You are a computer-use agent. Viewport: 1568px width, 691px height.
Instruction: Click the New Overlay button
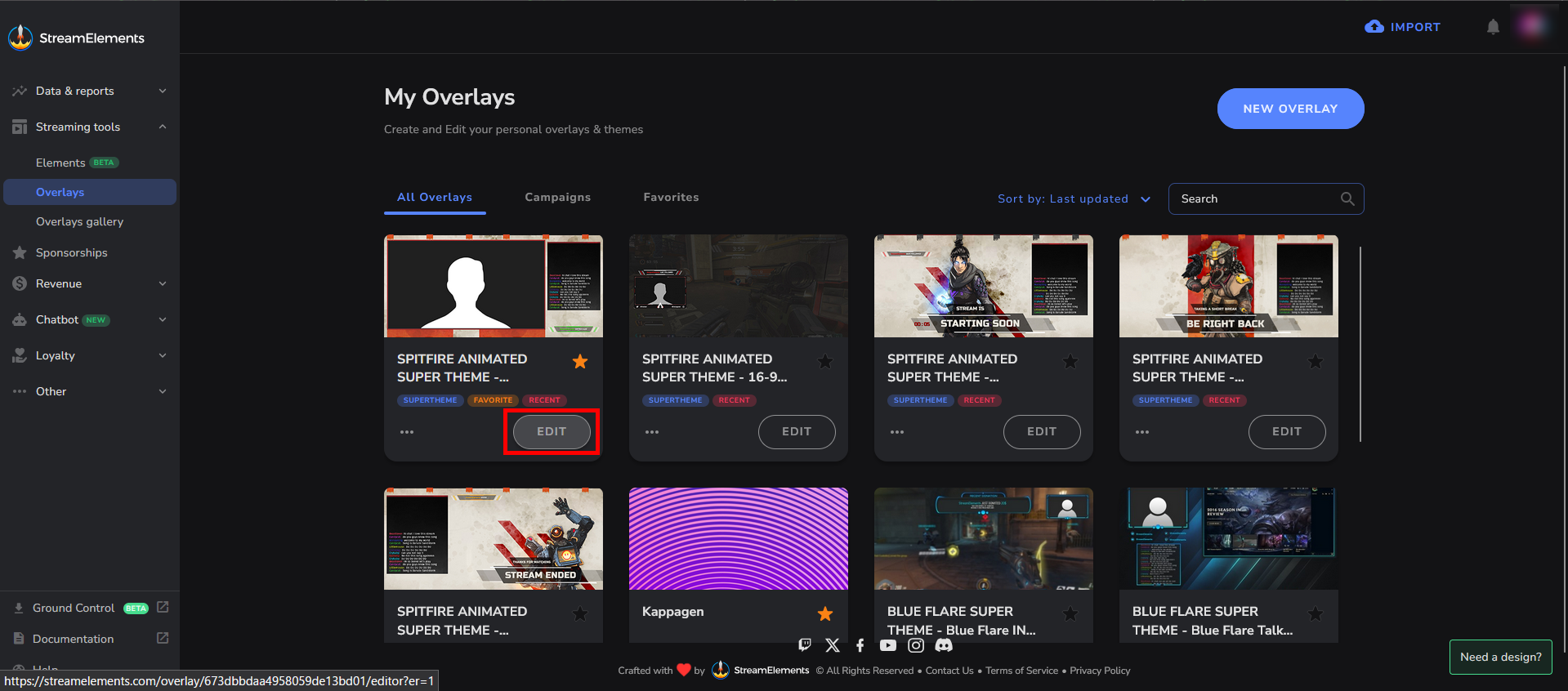(x=1291, y=109)
